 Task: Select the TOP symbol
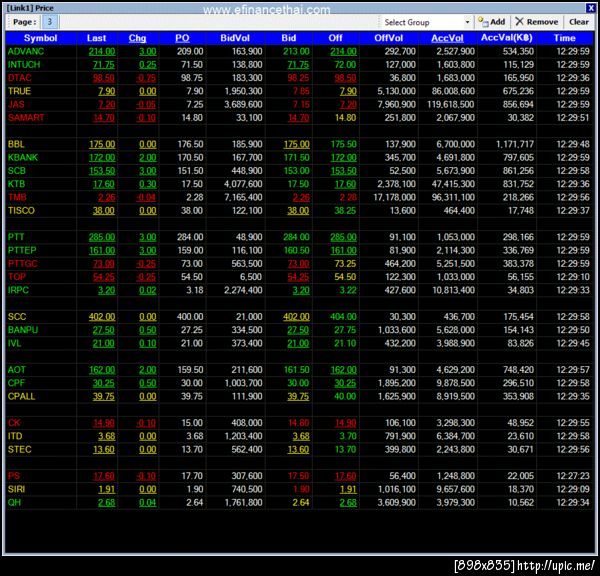pyautogui.click(x=17, y=277)
